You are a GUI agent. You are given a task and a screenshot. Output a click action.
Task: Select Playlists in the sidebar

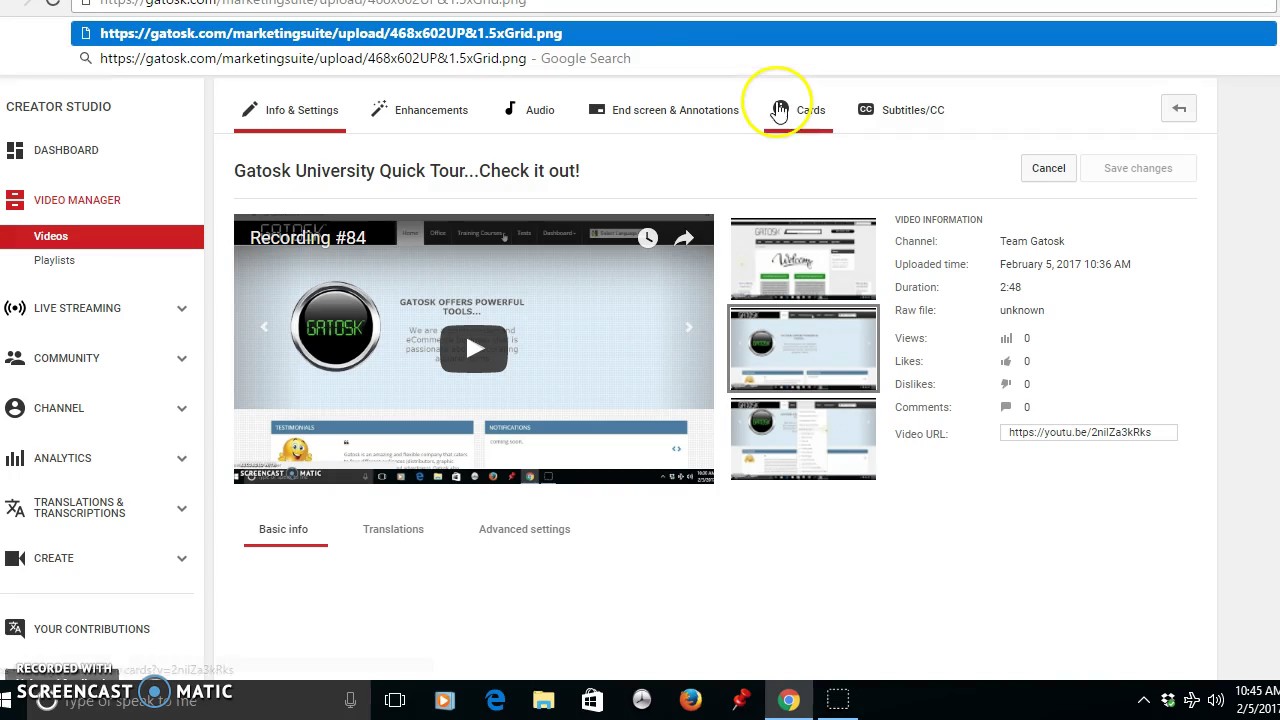pyautogui.click(x=54, y=260)
